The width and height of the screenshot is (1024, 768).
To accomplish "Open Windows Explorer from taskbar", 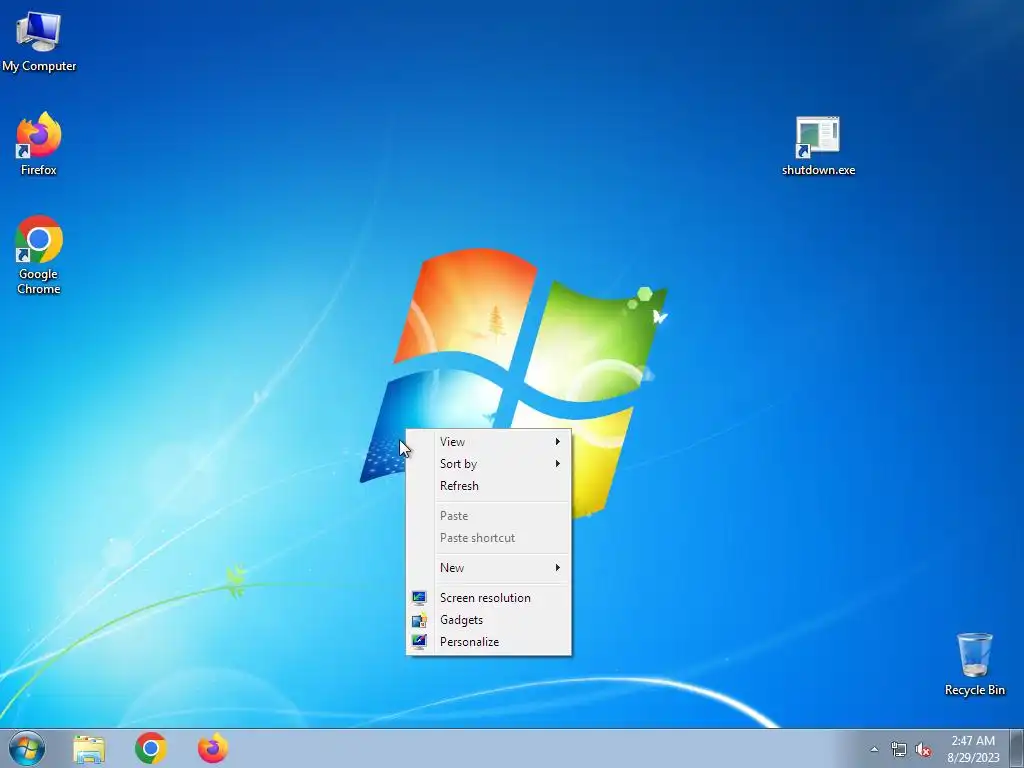I will pos(89,748).
